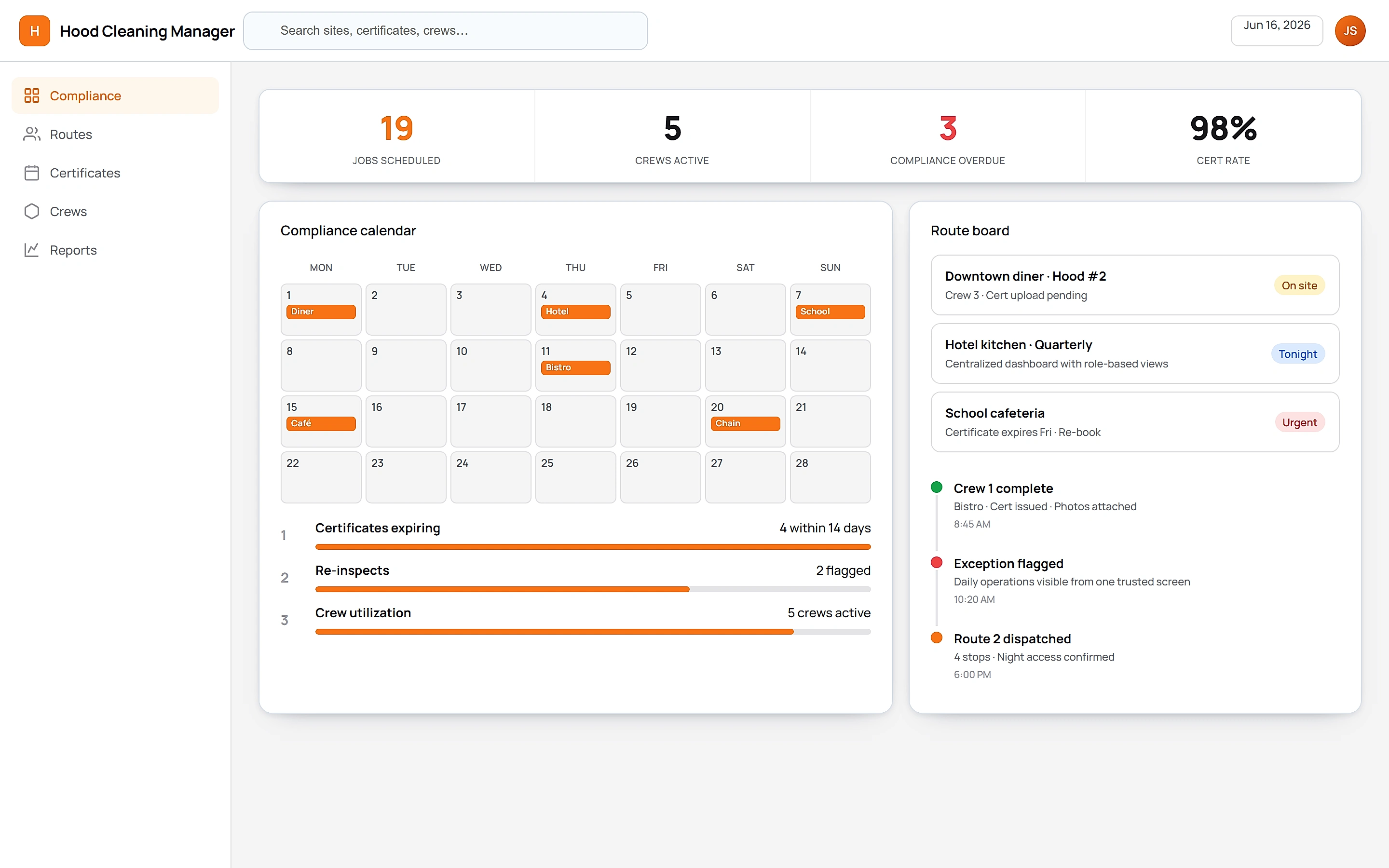1389x868 pixels.
Task: Open the Jobs Scheduled stat card
Action: [x=396, y=136]
